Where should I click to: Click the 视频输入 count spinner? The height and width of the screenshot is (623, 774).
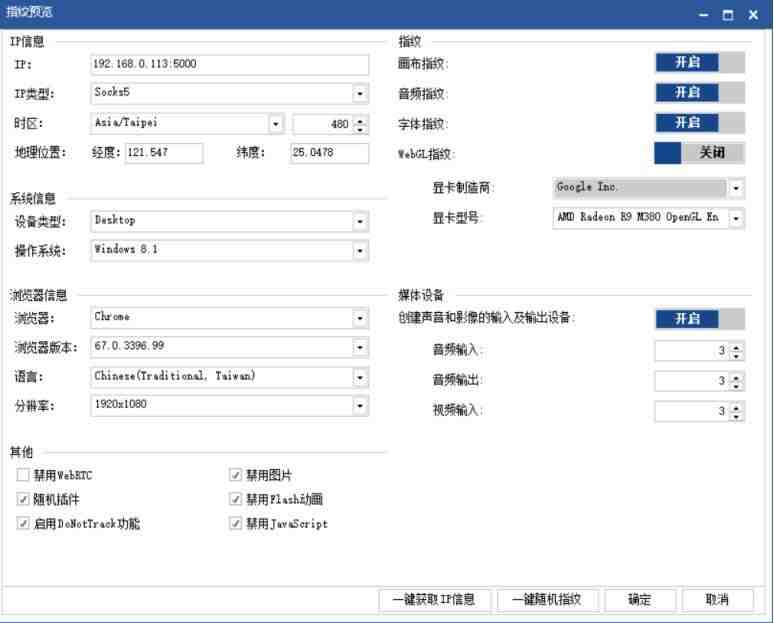coord(699,411)
